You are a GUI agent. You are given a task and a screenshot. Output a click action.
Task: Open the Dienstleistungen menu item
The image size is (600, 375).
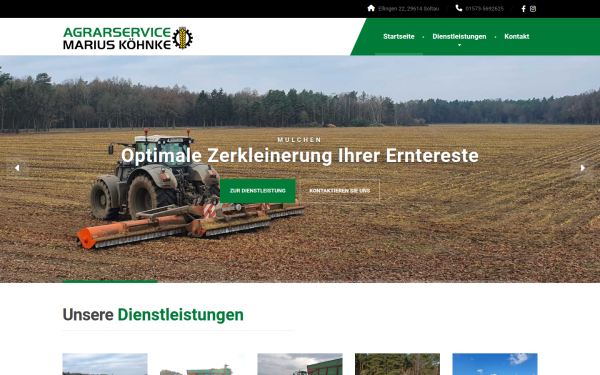[x=459, y=36]
